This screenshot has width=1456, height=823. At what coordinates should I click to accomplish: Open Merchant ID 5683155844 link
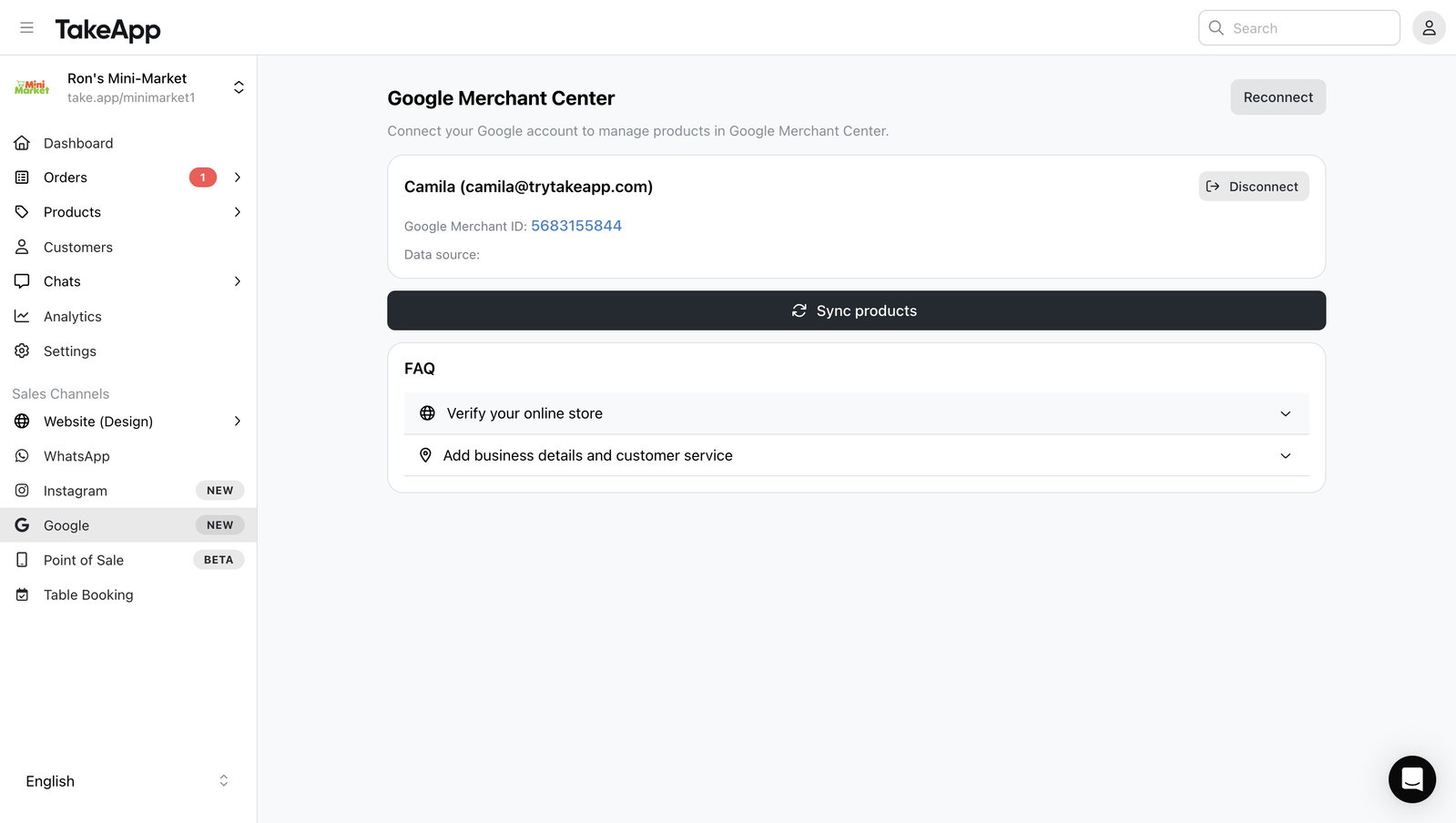[x=576, y=226]
